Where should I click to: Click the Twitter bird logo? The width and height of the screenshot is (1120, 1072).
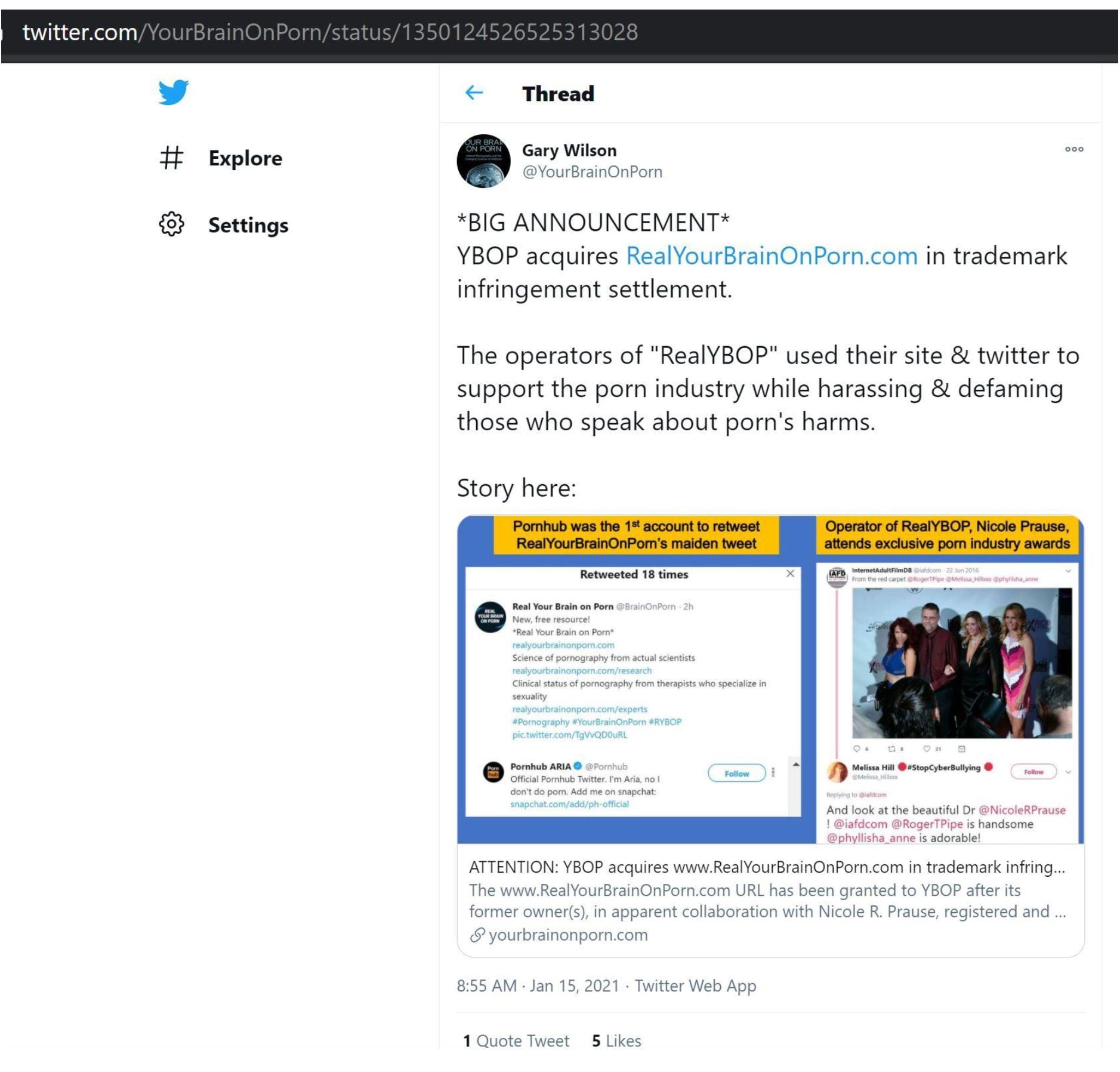click(173, 92)
